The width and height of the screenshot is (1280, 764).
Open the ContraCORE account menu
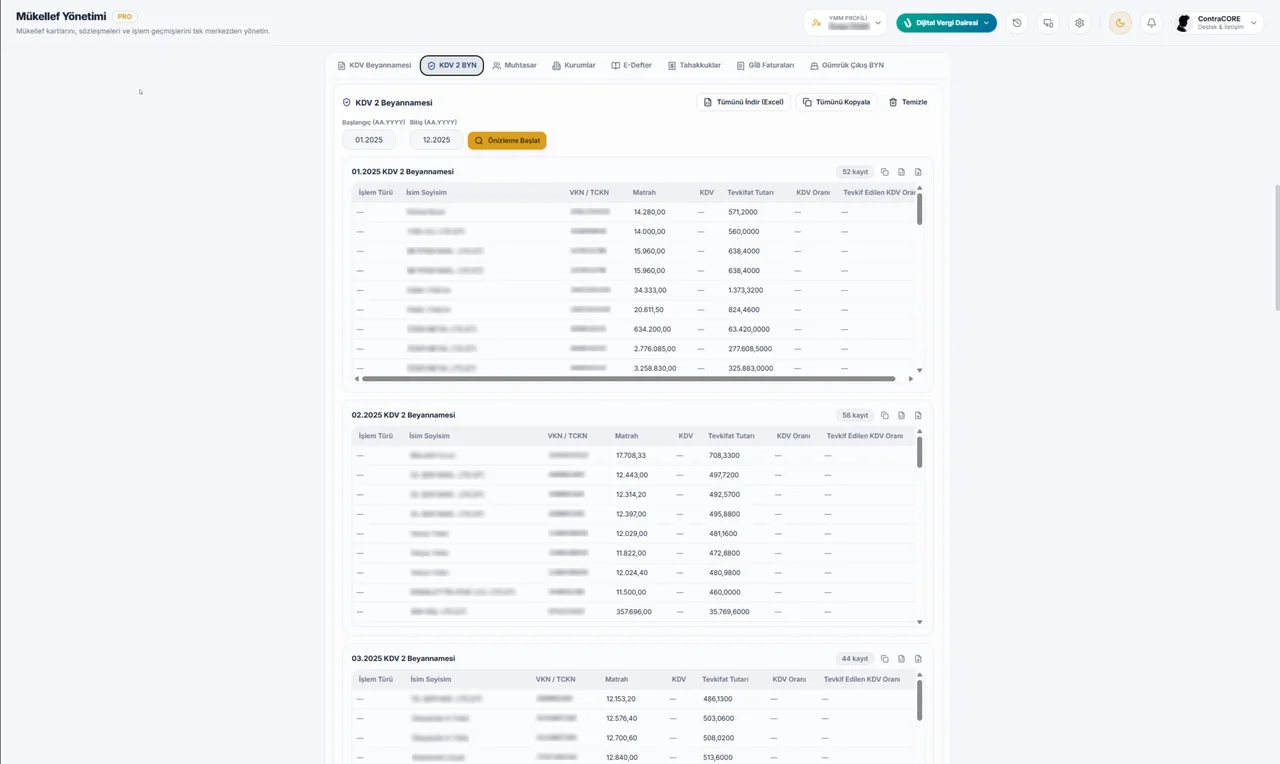pos(1218,23)
